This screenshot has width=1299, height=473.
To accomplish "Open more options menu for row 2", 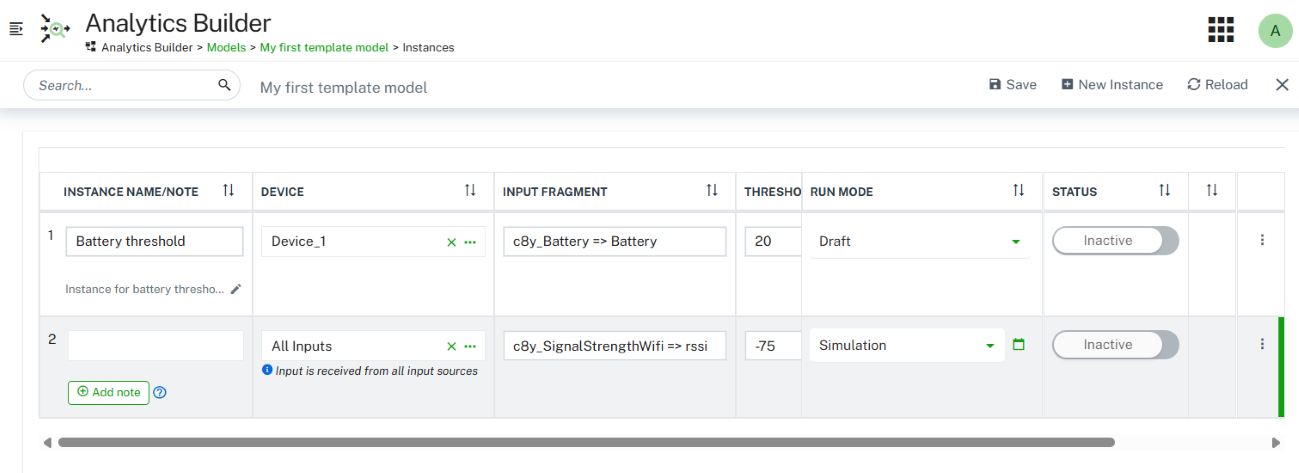I will point(1262,344).
